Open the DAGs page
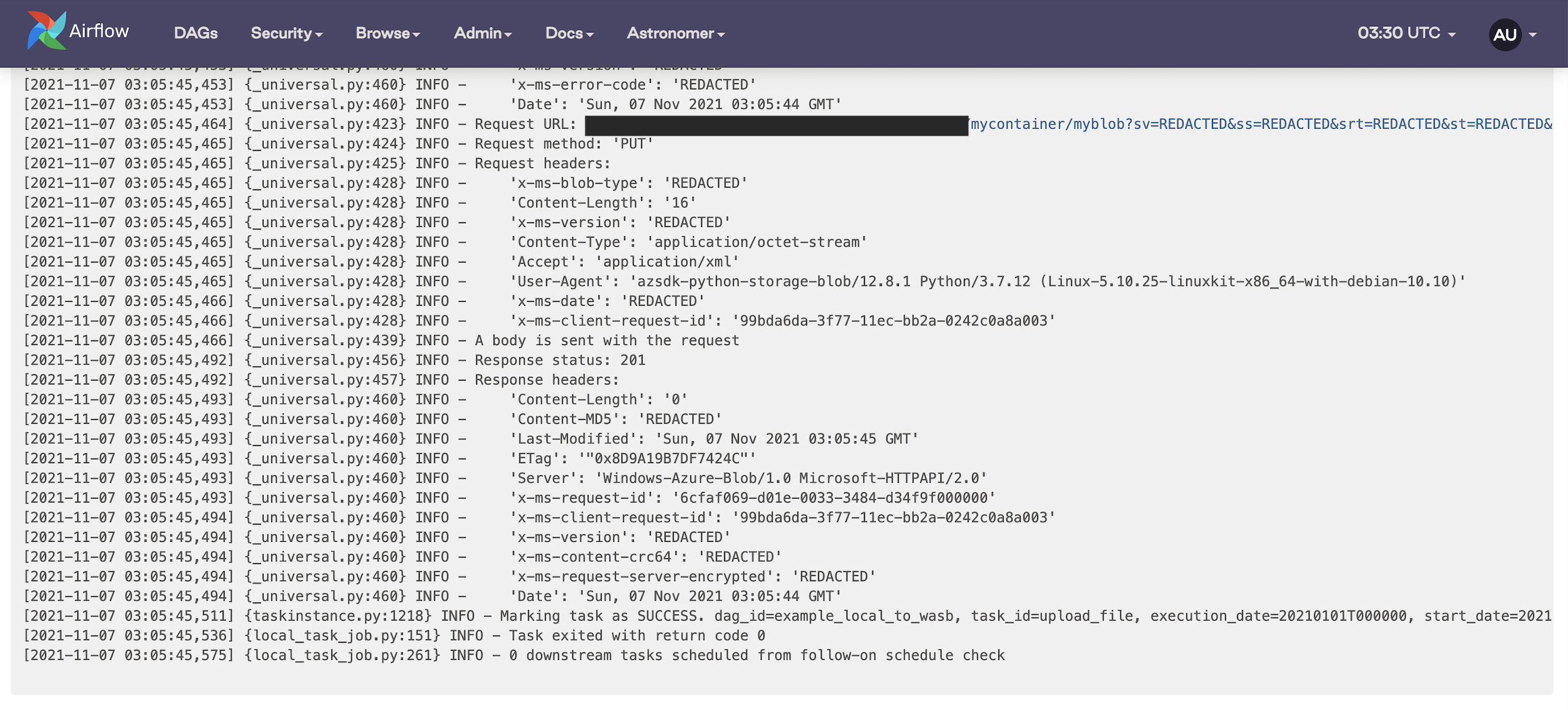This screenshot has height=710, width=1568. coord(196,33)
